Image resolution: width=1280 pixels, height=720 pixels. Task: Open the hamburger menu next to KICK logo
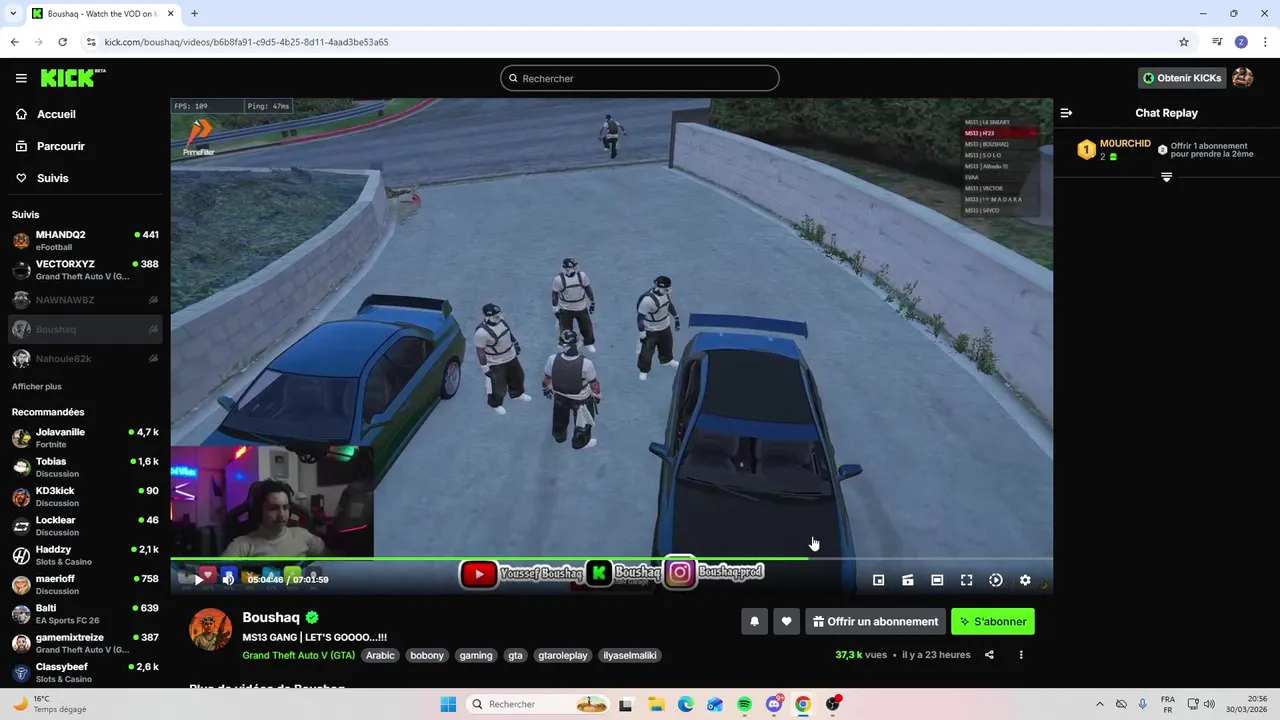click(21, 78)
